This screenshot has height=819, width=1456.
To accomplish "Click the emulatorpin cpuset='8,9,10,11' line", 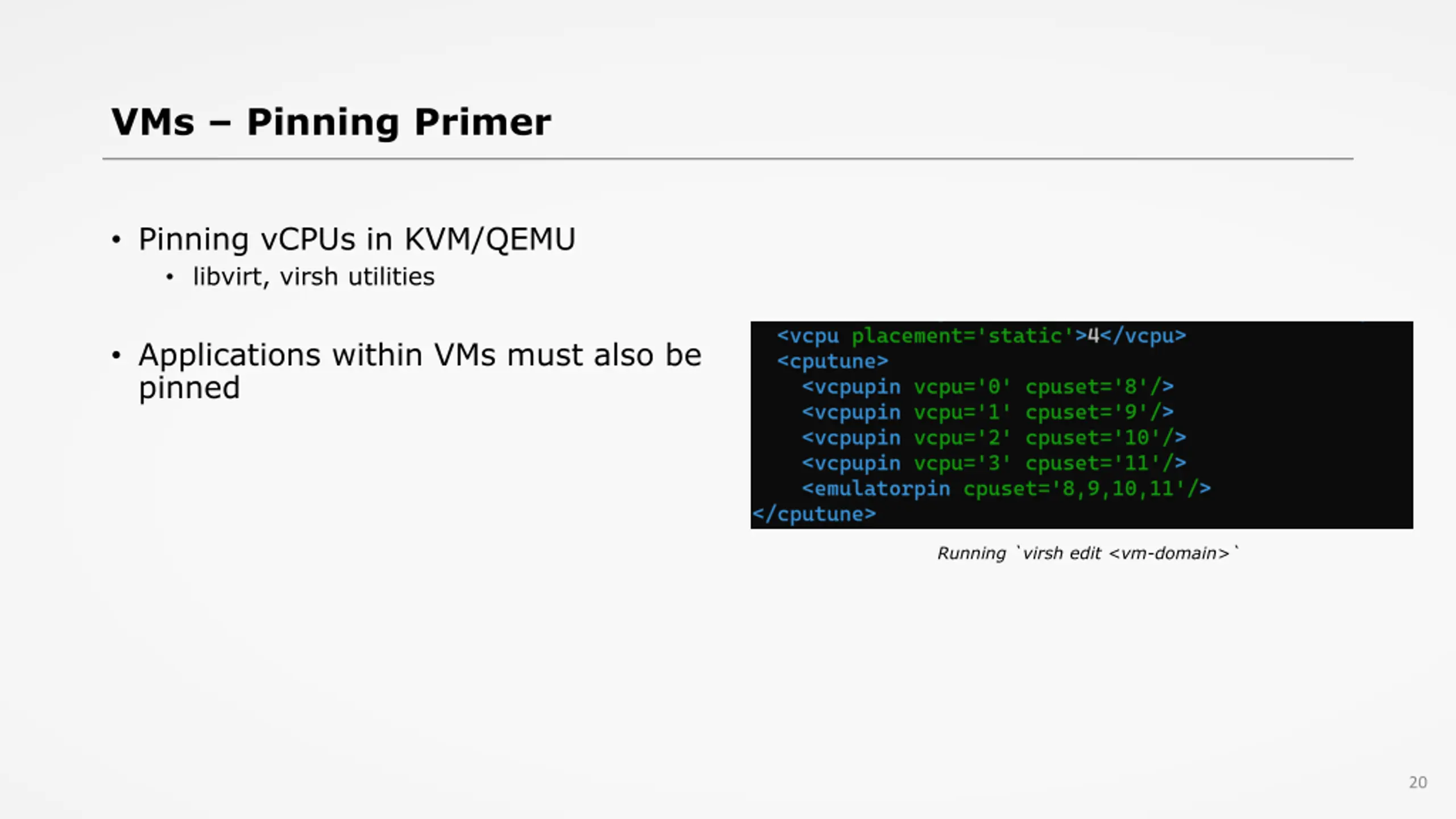I will click(x=1007, y=489).
